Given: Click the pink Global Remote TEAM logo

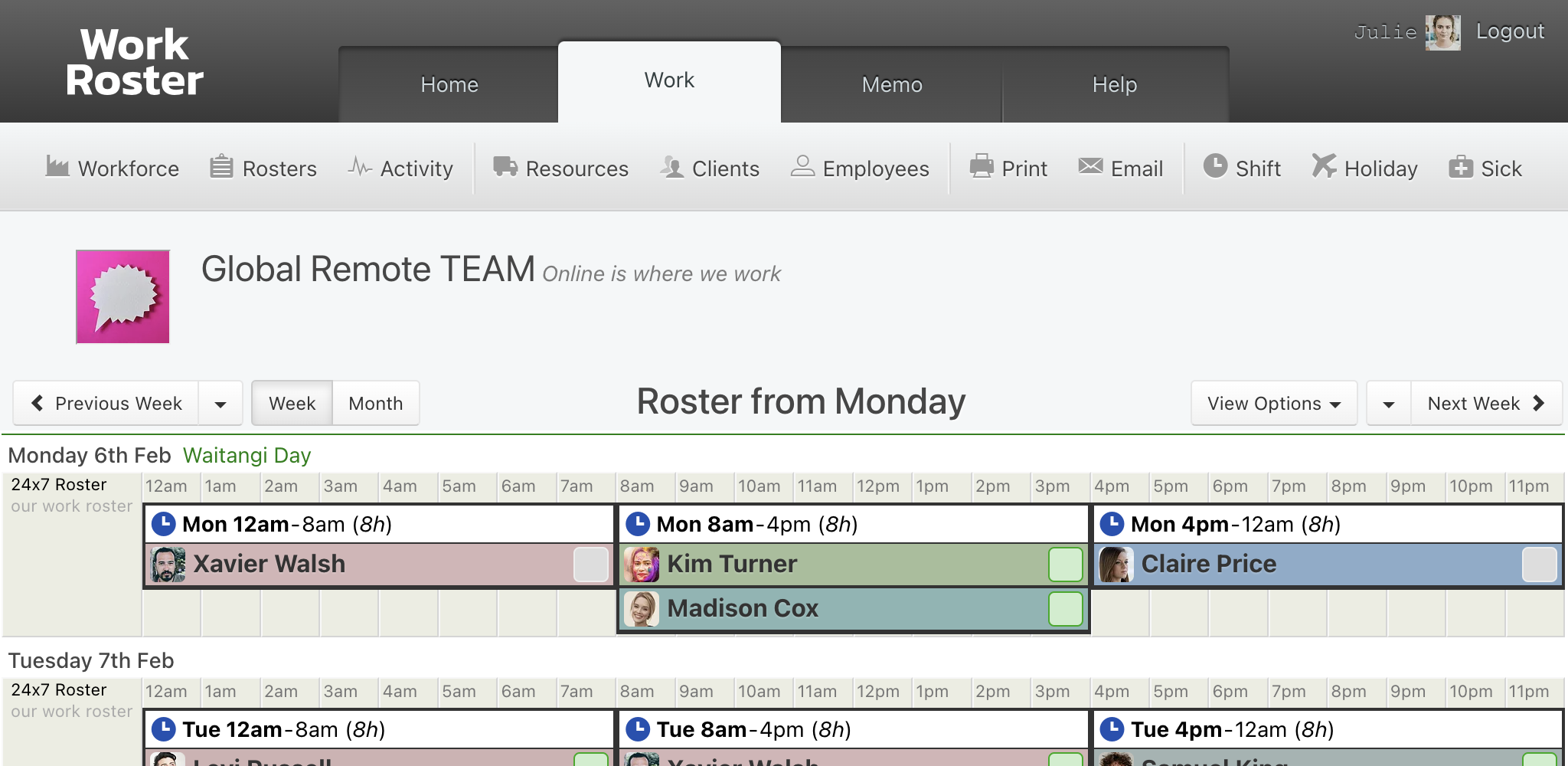Looking at the screenshot, I should [122, 296].
